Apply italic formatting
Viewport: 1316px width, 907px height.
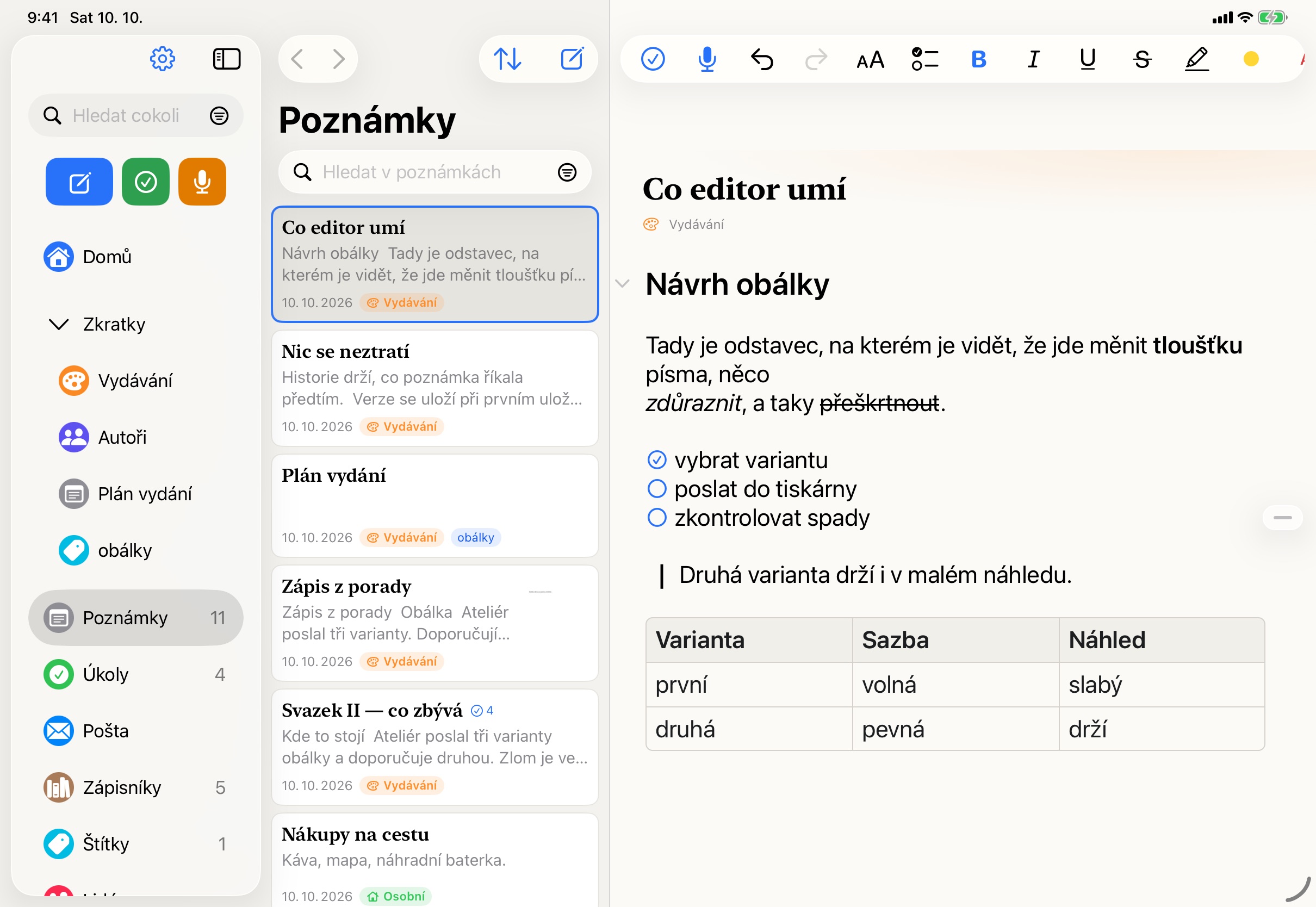pyautogui.click(x=1034, y=59)
